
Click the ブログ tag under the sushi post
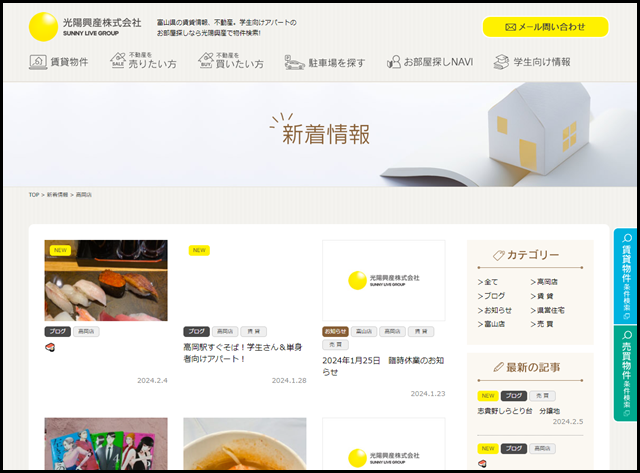tap(58, 332)
